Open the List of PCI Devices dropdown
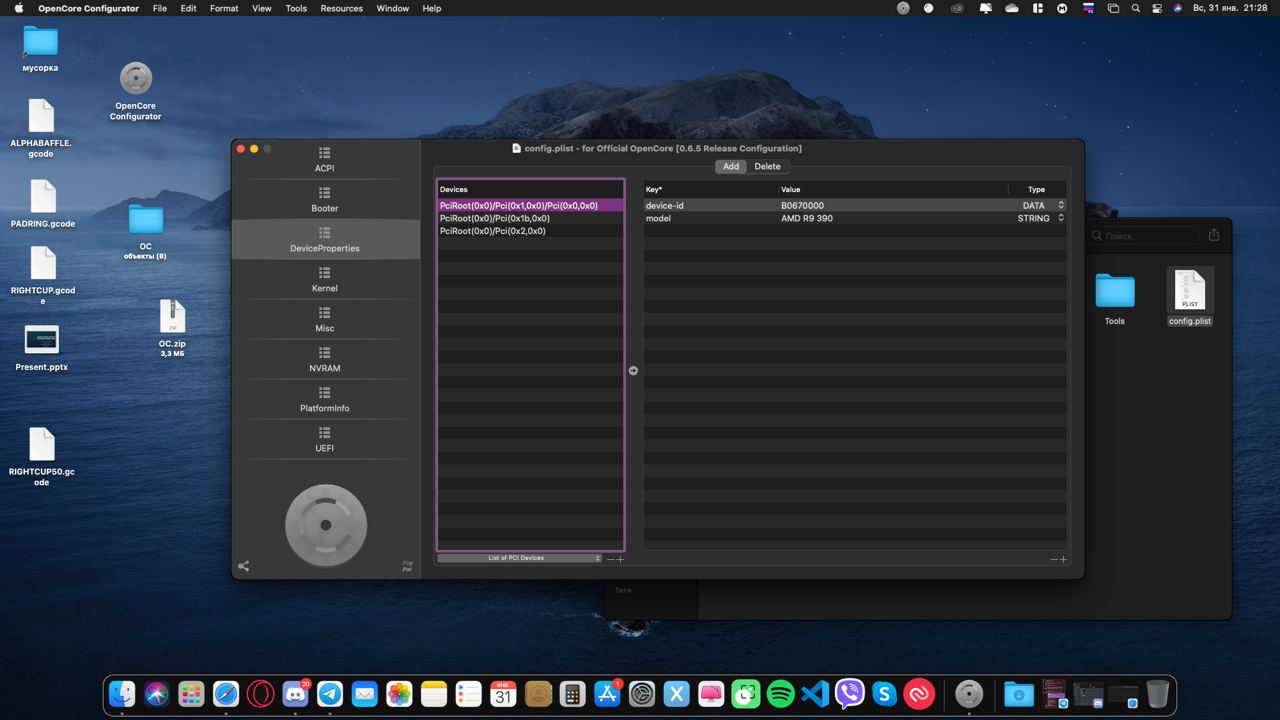Image resolution: width=1280 pixels, height=720 pixels. tap(519, 558)
